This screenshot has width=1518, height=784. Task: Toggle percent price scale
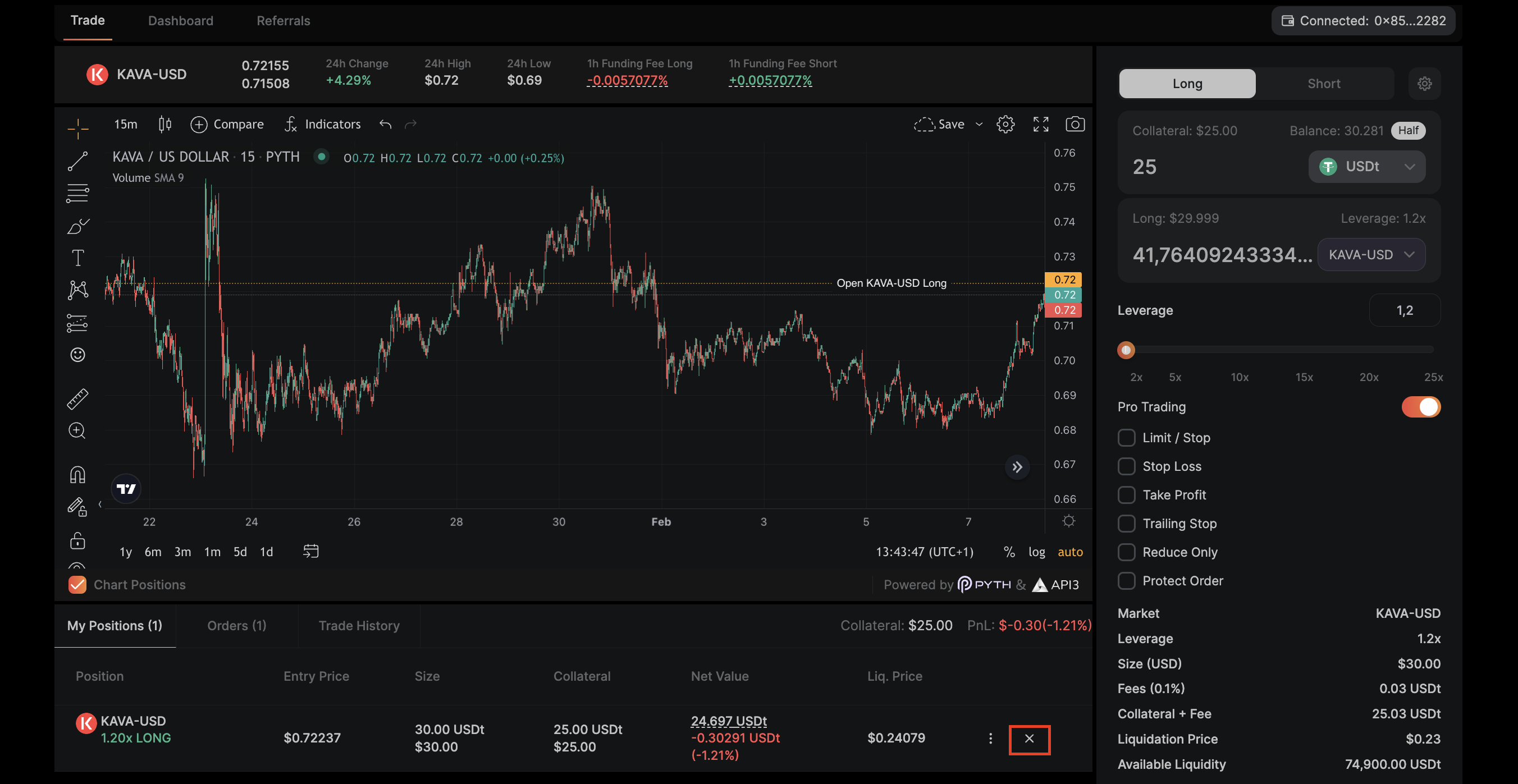tap(1009, 552)
